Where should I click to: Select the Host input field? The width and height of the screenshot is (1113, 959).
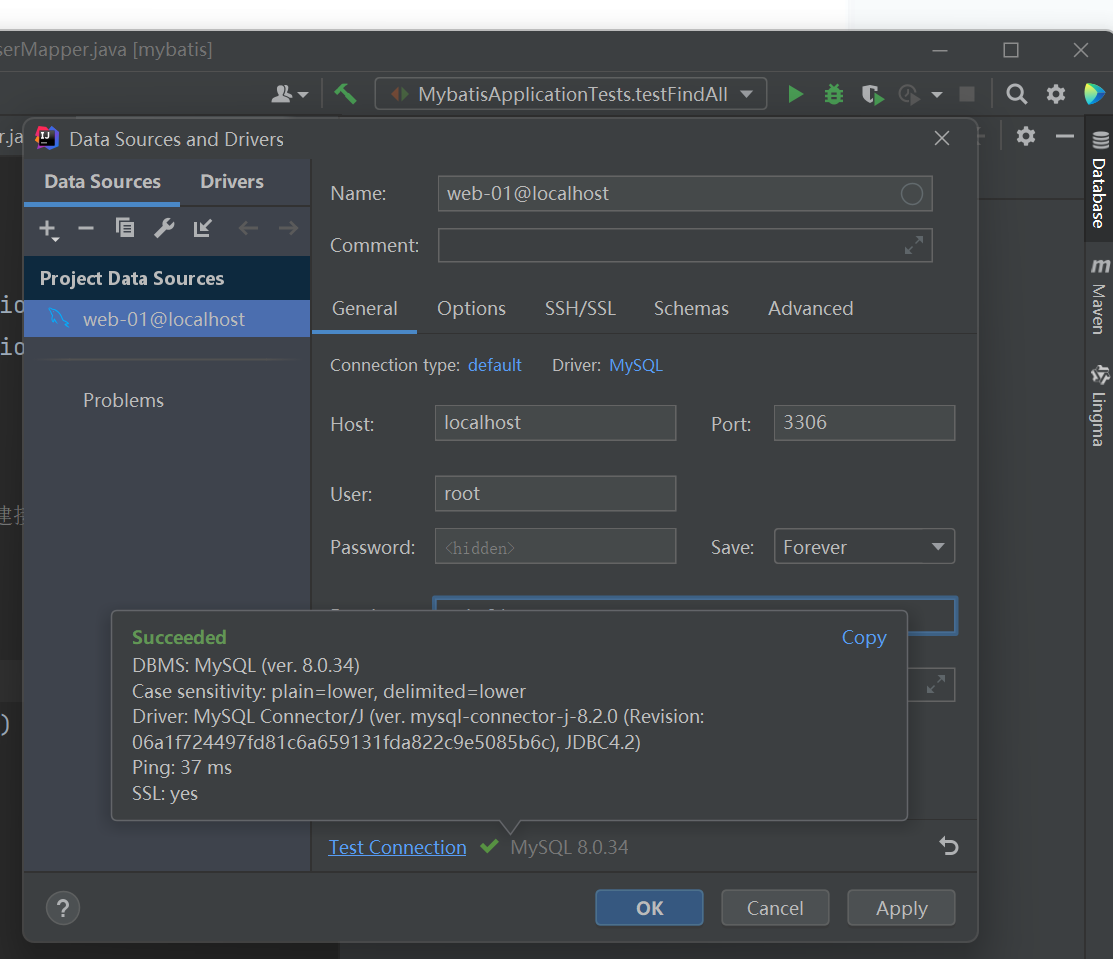pos(555,423)
